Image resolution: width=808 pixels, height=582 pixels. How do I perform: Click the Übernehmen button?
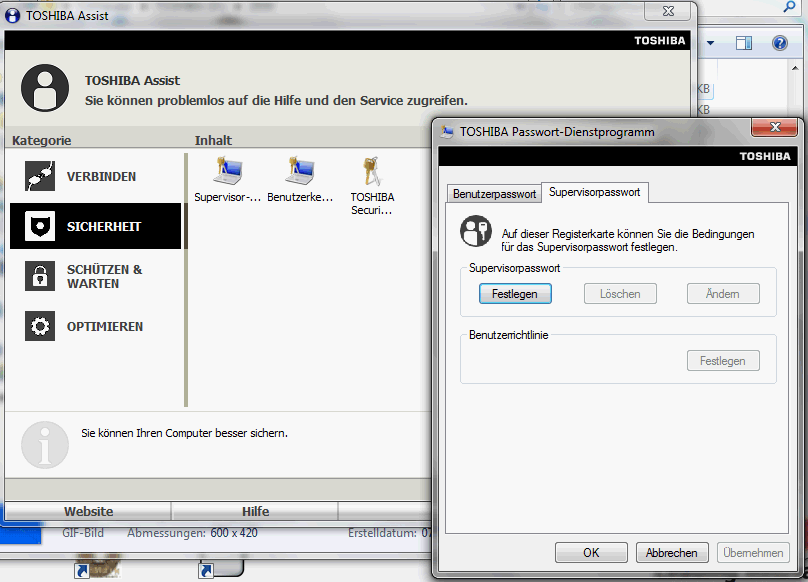tap(753, 553)
